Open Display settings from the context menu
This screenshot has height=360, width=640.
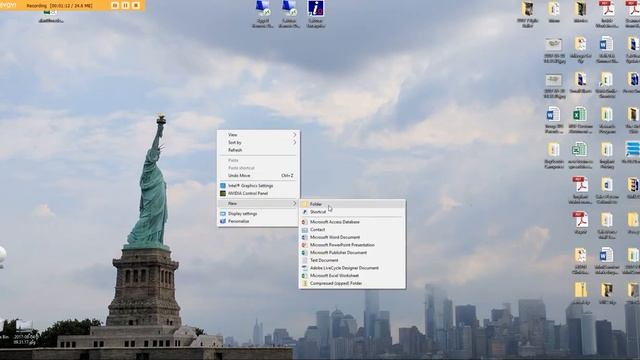tap(258, 213)
